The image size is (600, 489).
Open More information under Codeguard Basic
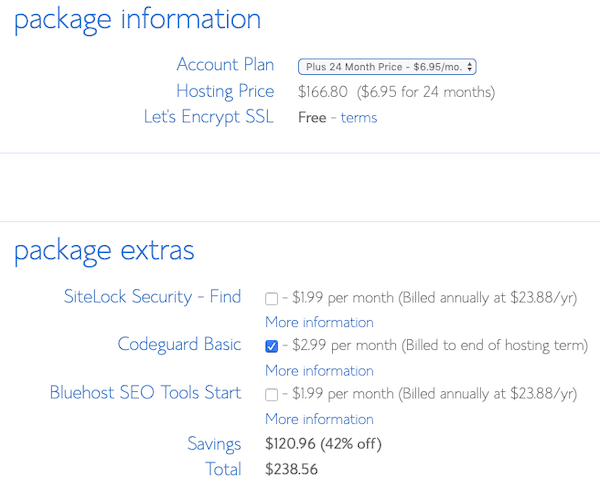[x=320, y=370]
